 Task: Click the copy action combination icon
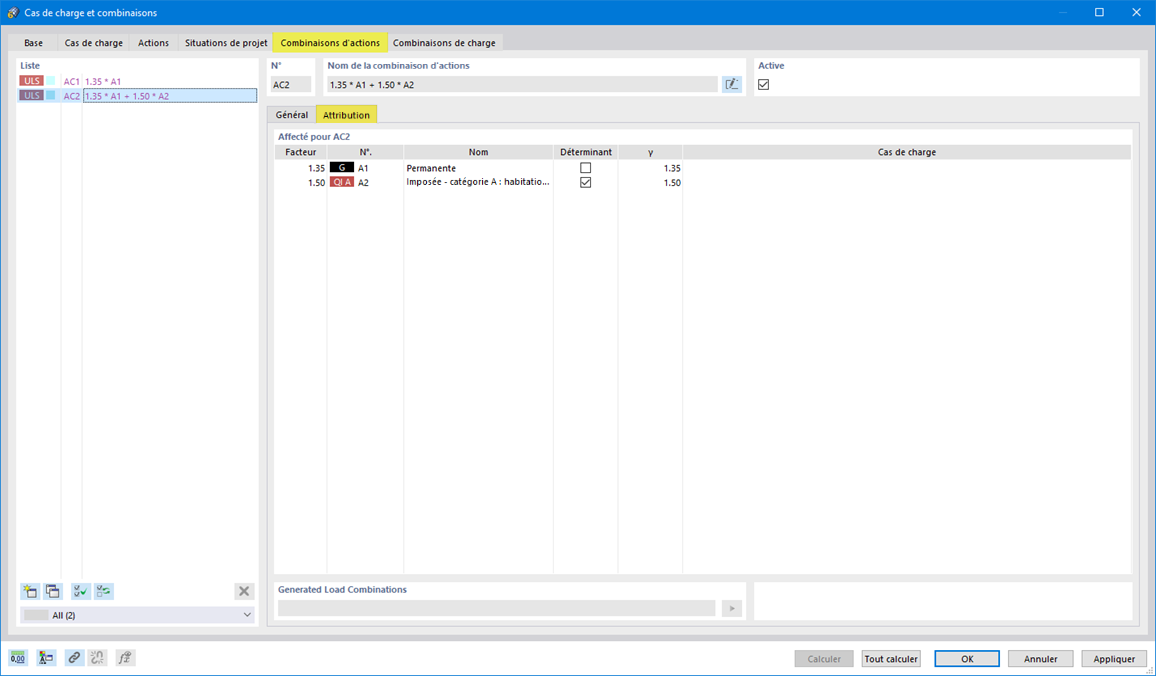pos(52,591)
